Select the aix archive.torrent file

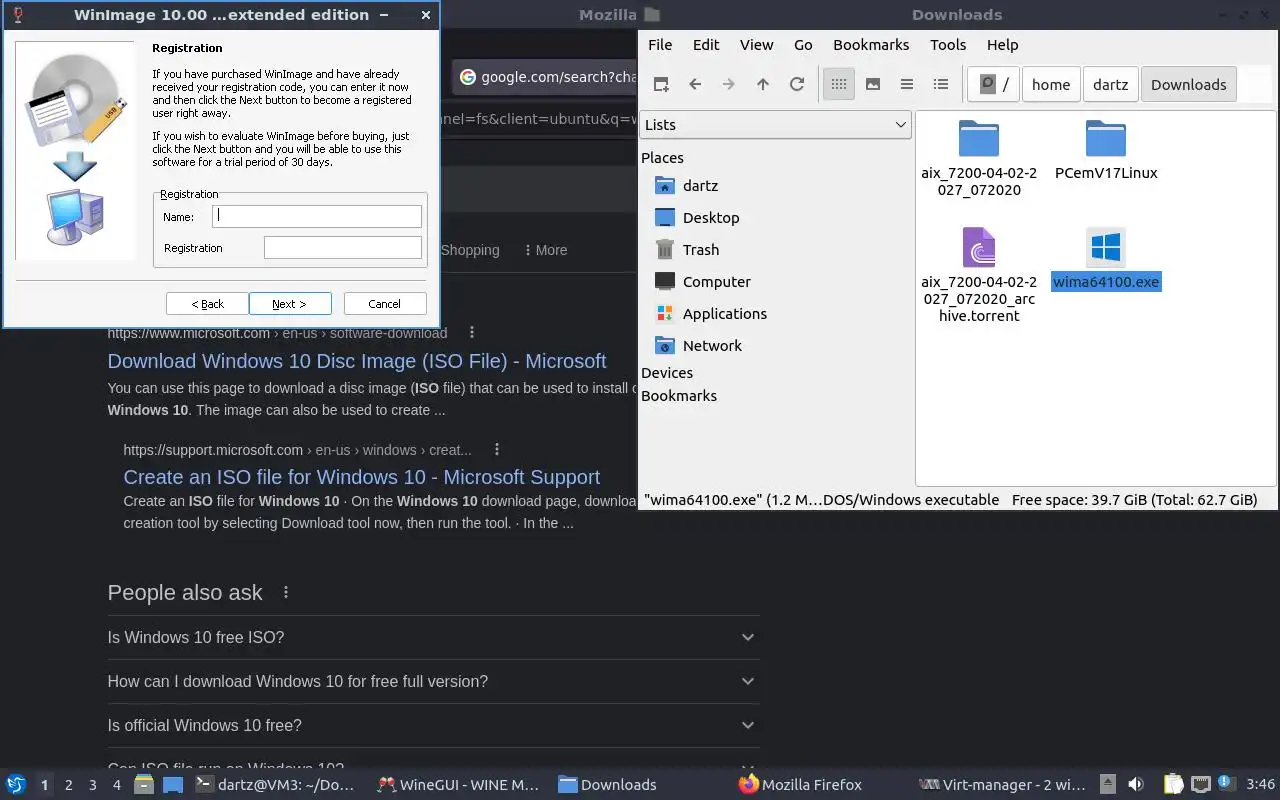(x=979, y=275)
